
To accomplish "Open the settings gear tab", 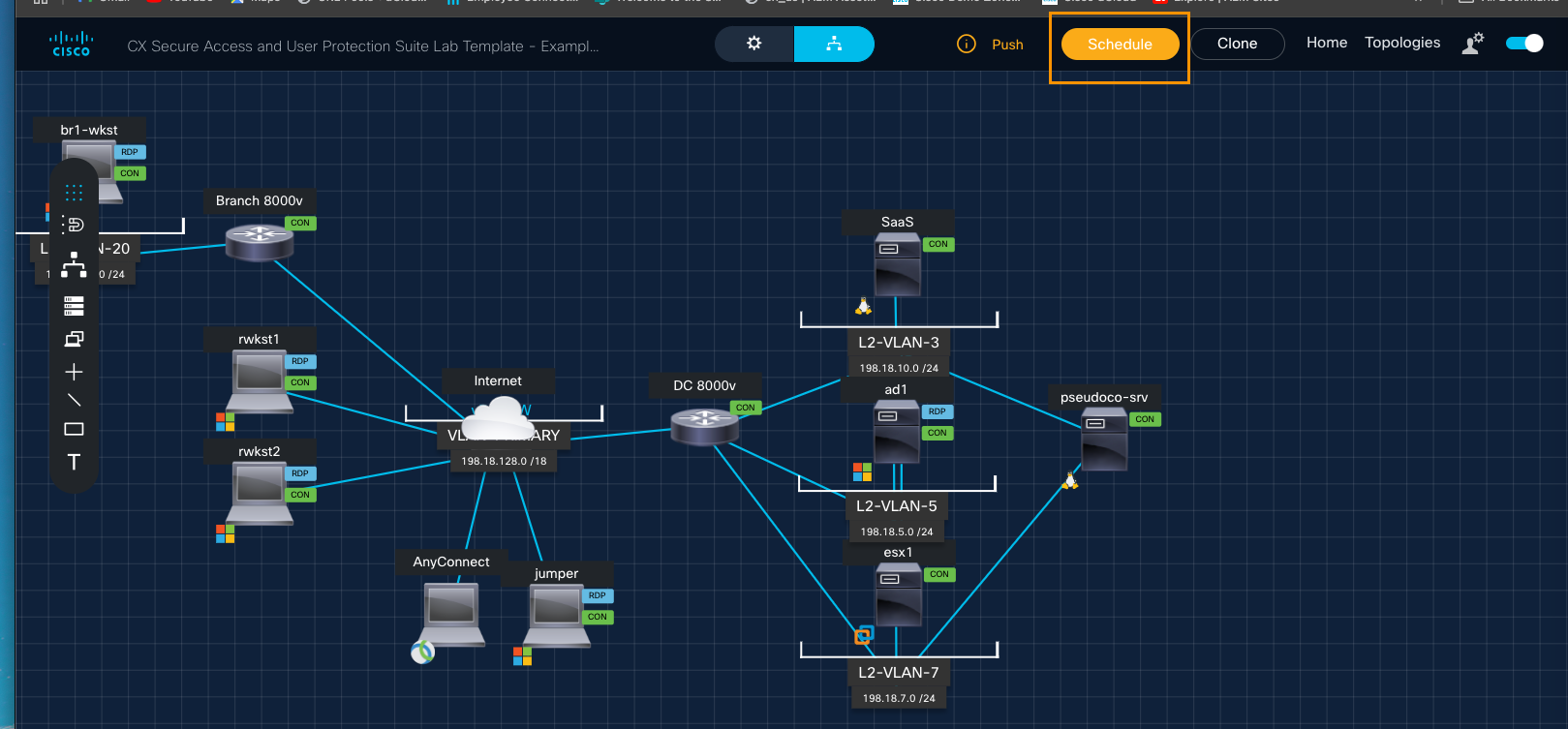I will coord(754,44).
